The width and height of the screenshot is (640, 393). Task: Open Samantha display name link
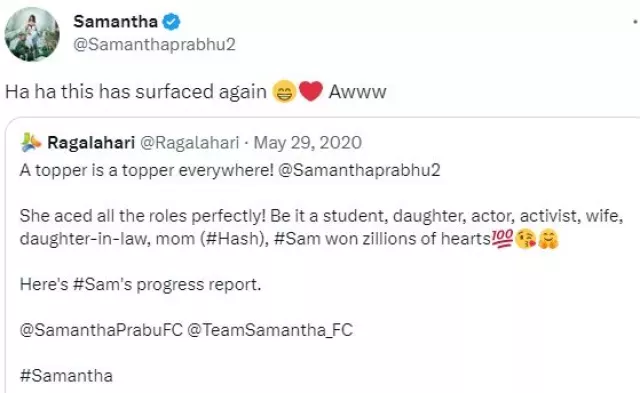116,22
